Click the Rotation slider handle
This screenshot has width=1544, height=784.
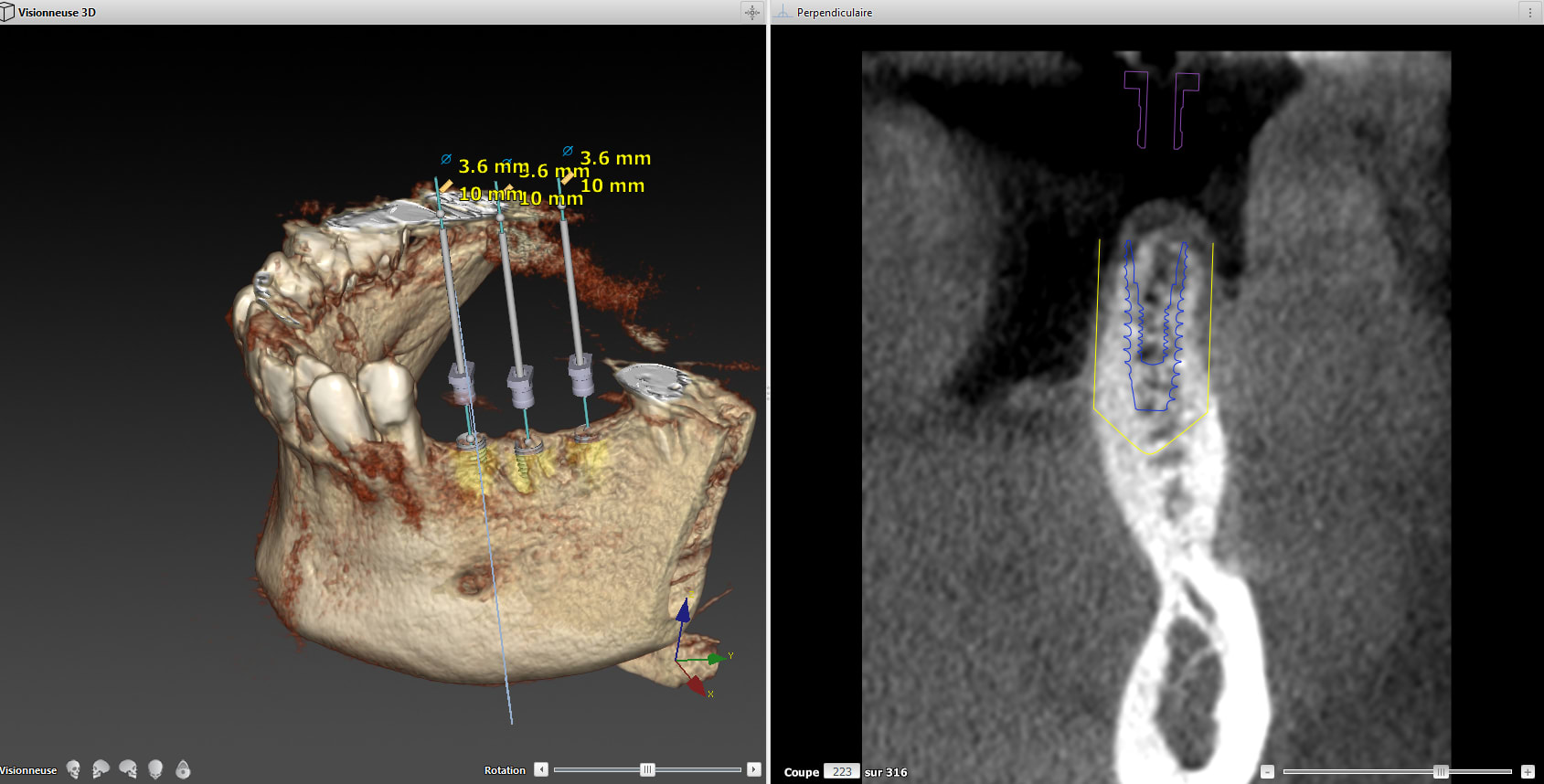(x=647, y=769)
